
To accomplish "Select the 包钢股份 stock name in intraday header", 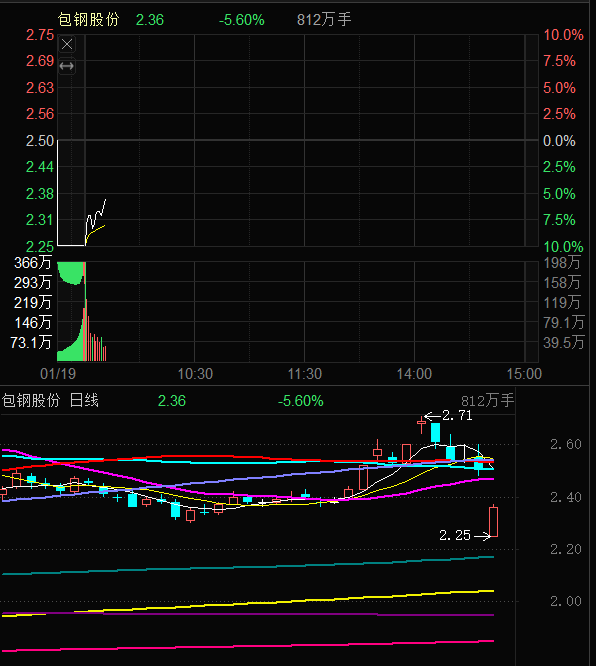I will click(x=88, y=20).
